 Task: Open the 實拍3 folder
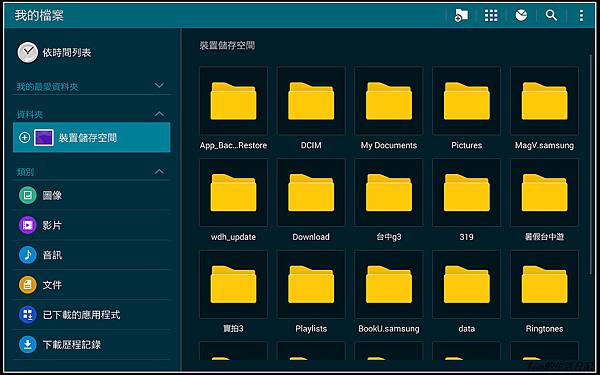pos(233,285)
